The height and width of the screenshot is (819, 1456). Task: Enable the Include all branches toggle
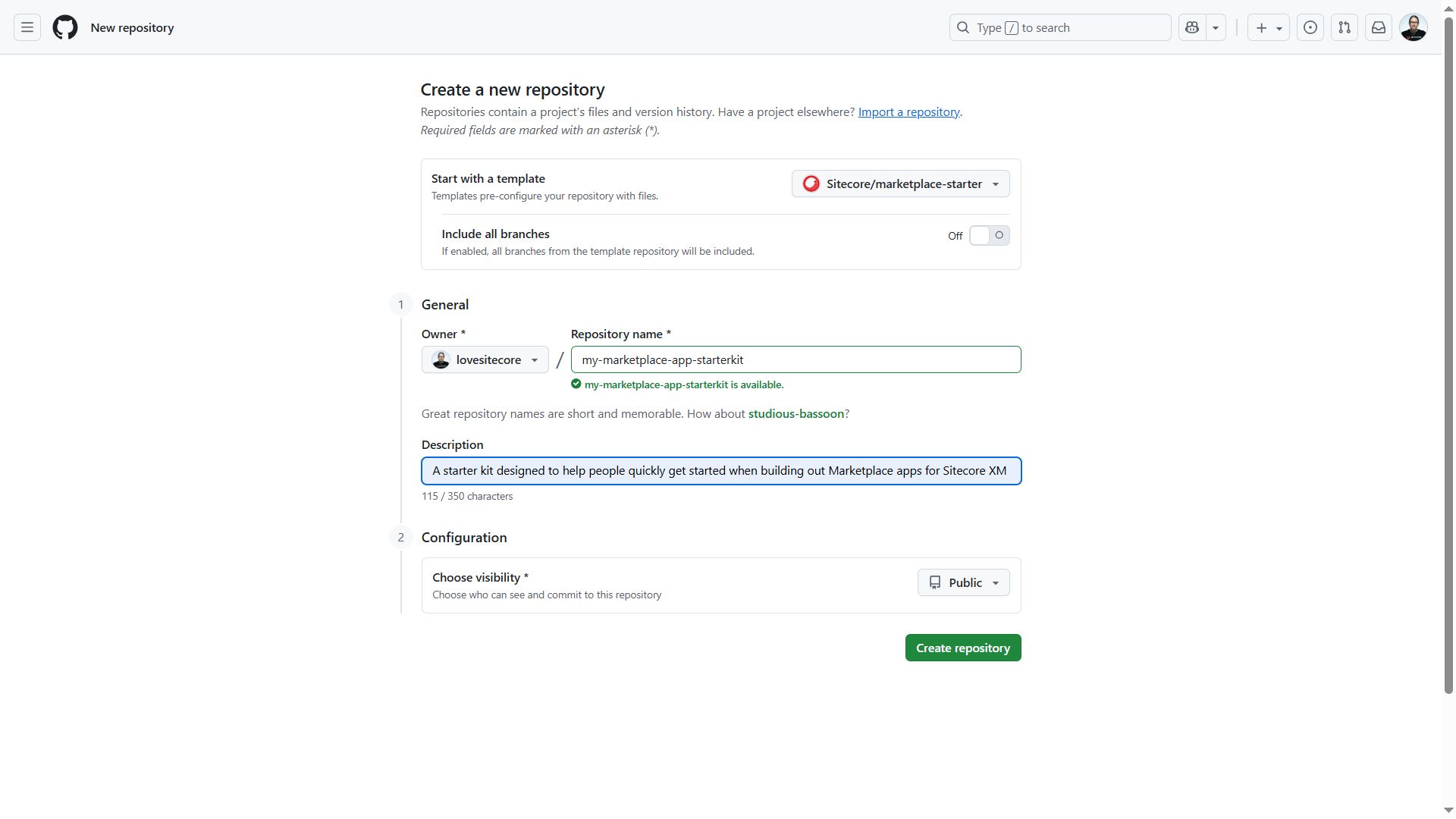pos(989,235)
